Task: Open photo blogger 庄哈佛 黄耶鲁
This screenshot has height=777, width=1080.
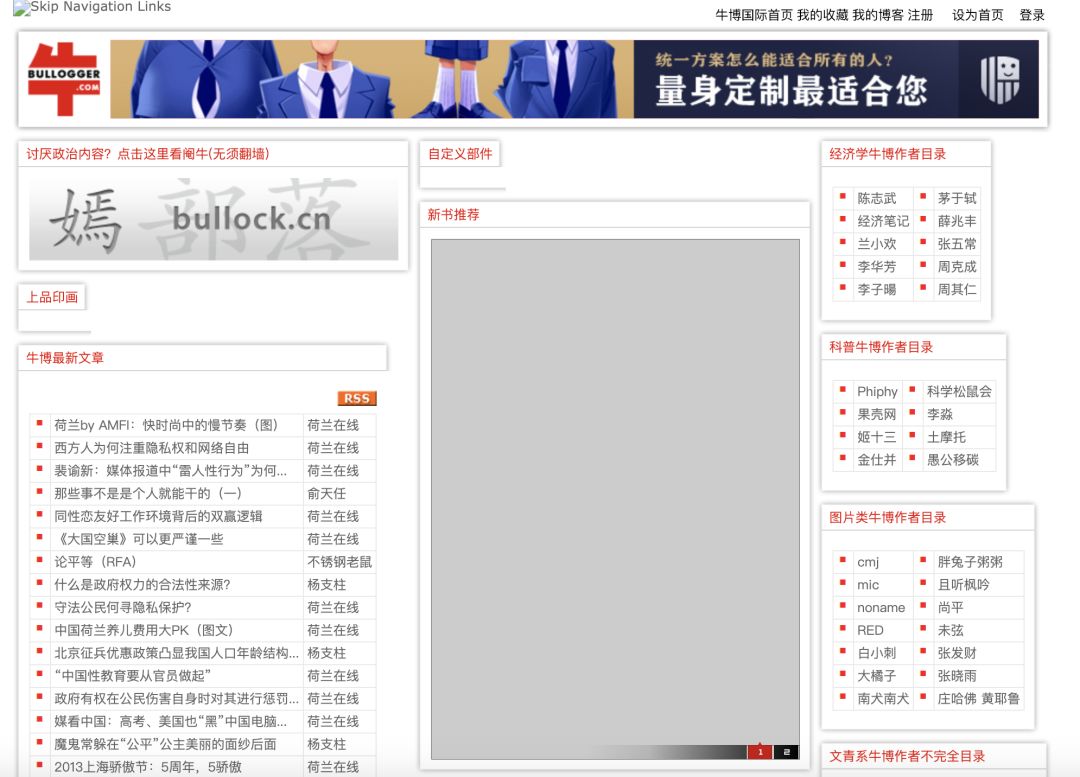Action: coord(978,698)
